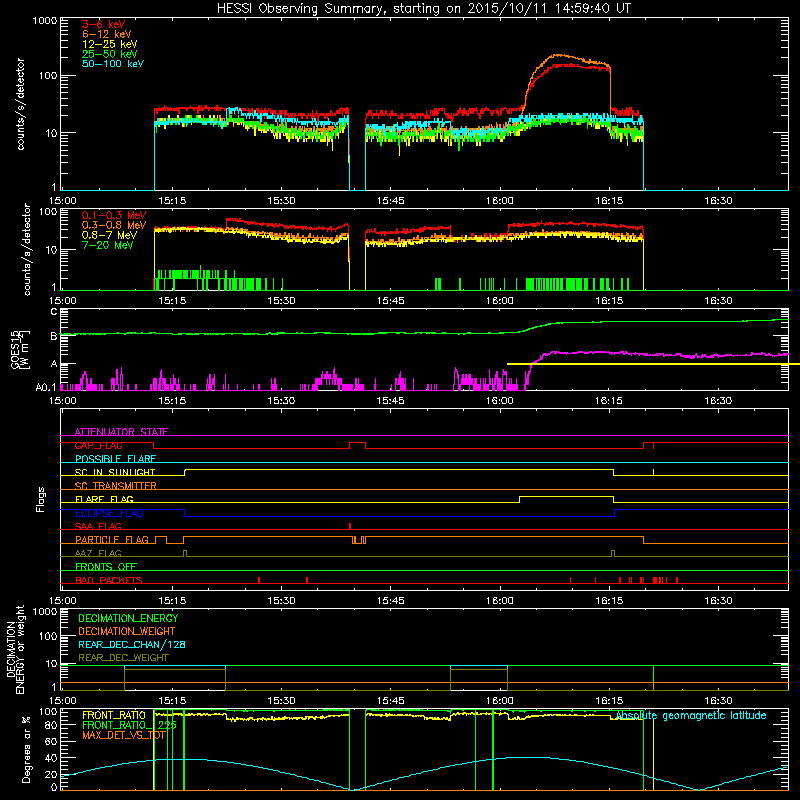
Task: Select the B level tick on the GOES panel
Action: coord(54,336)
